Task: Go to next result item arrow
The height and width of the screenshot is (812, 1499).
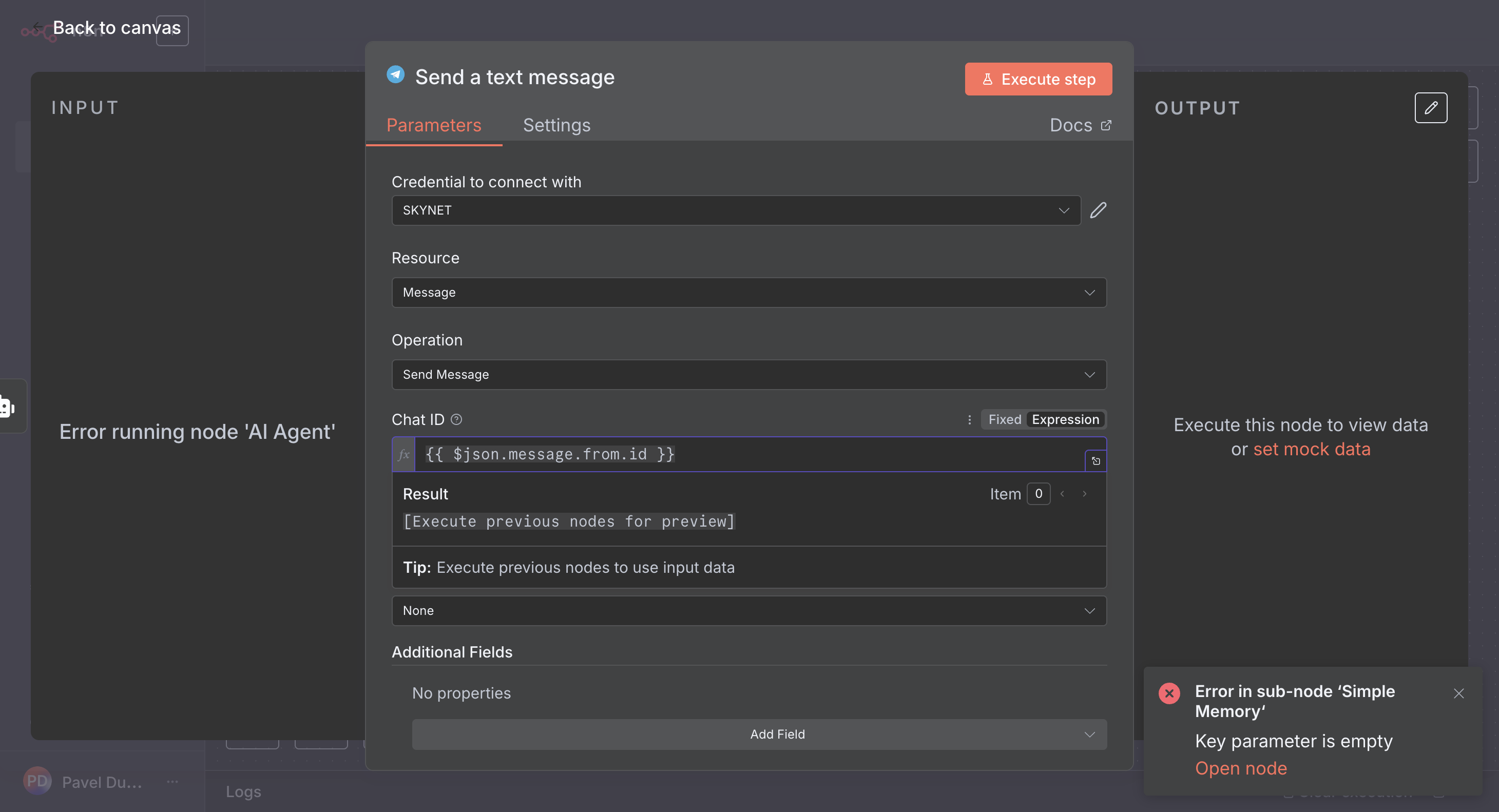Action: click(1085, 494)
